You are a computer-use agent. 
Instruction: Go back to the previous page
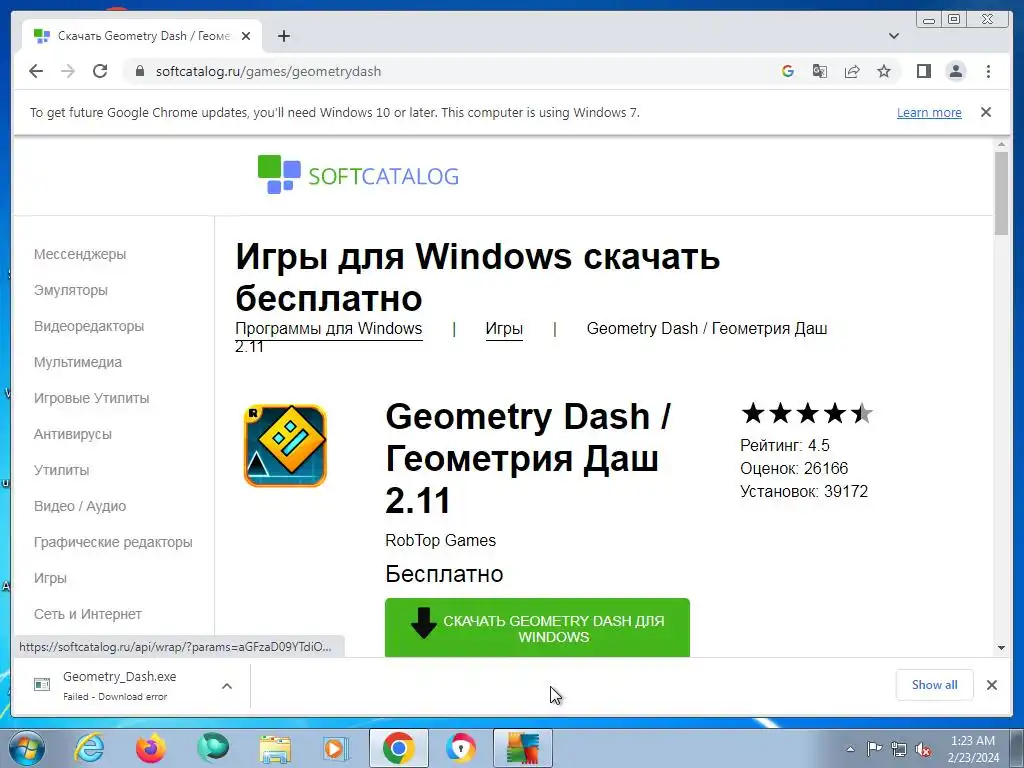pos(36,71)
